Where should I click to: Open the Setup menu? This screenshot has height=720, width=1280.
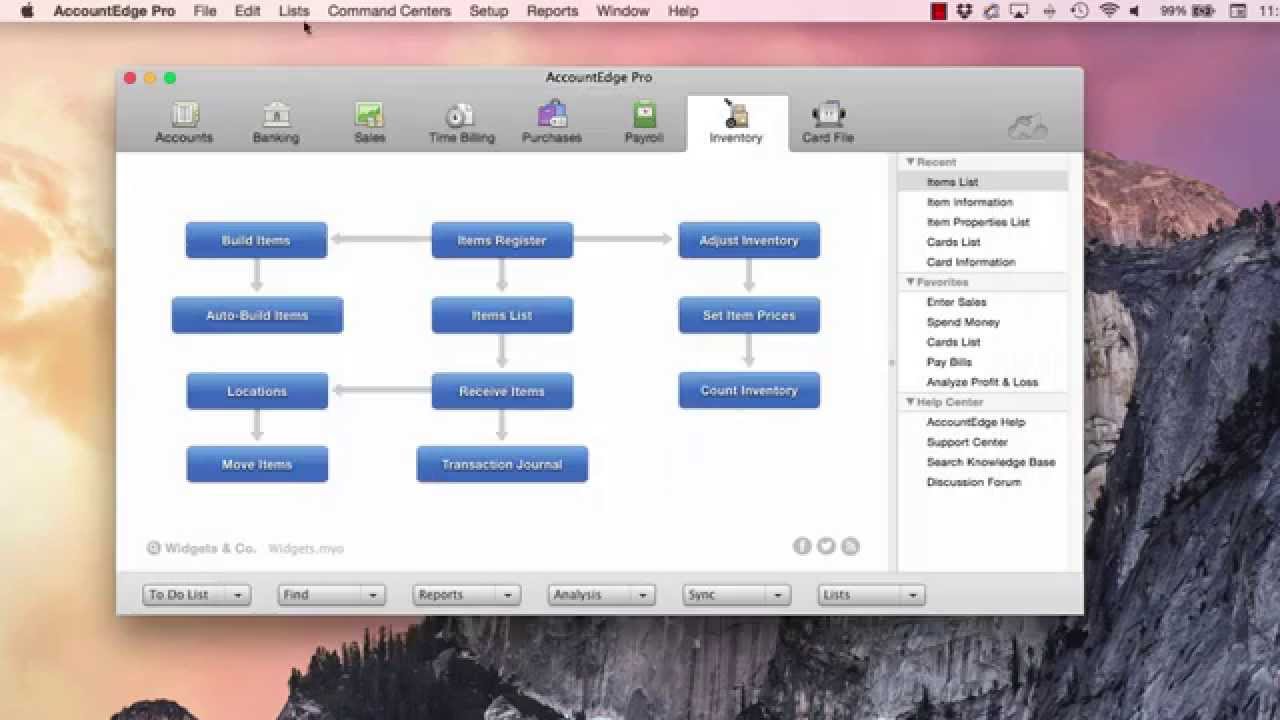(489, 11)
